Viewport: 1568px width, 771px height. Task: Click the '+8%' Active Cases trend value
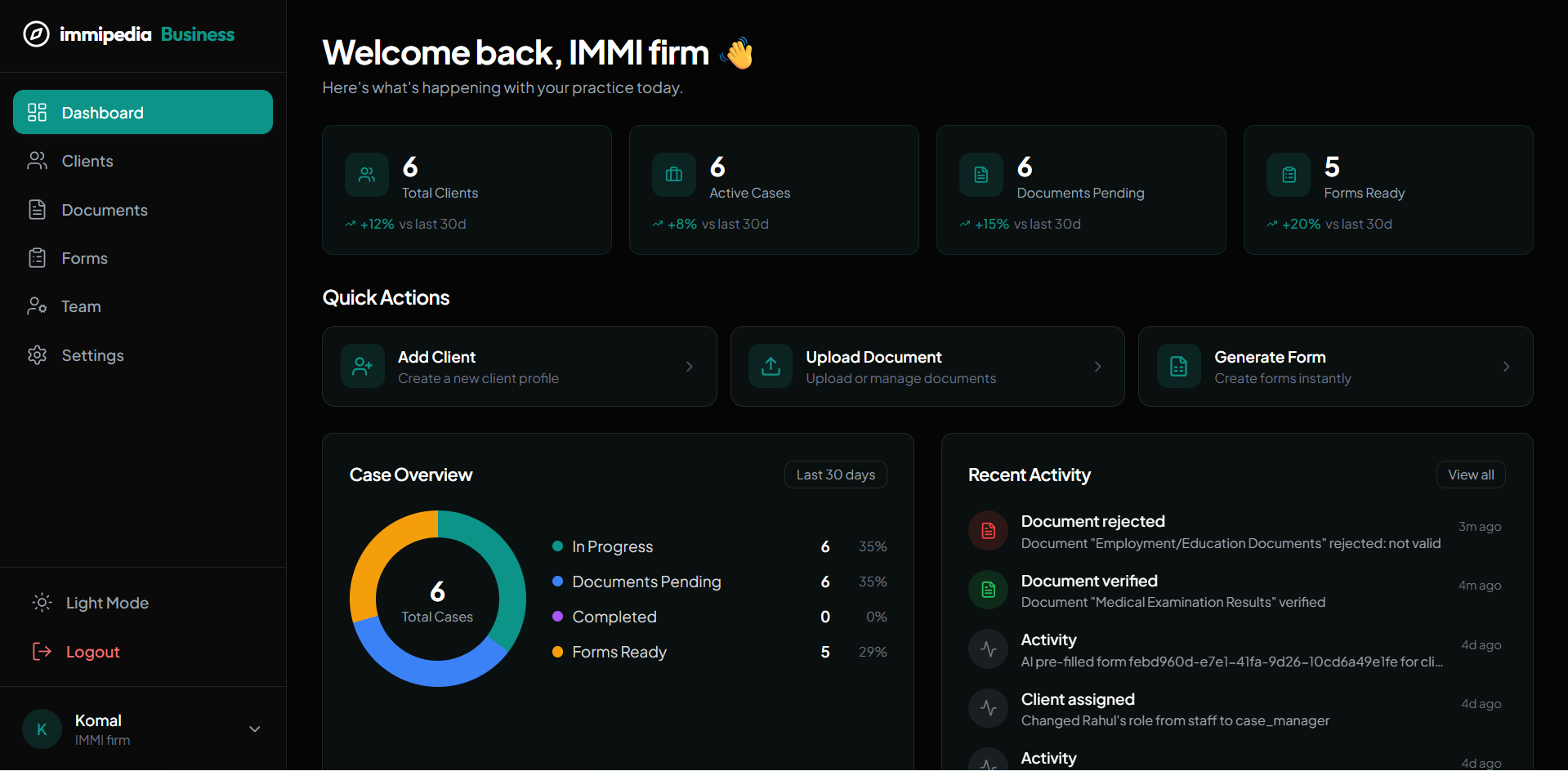point(682,224)
